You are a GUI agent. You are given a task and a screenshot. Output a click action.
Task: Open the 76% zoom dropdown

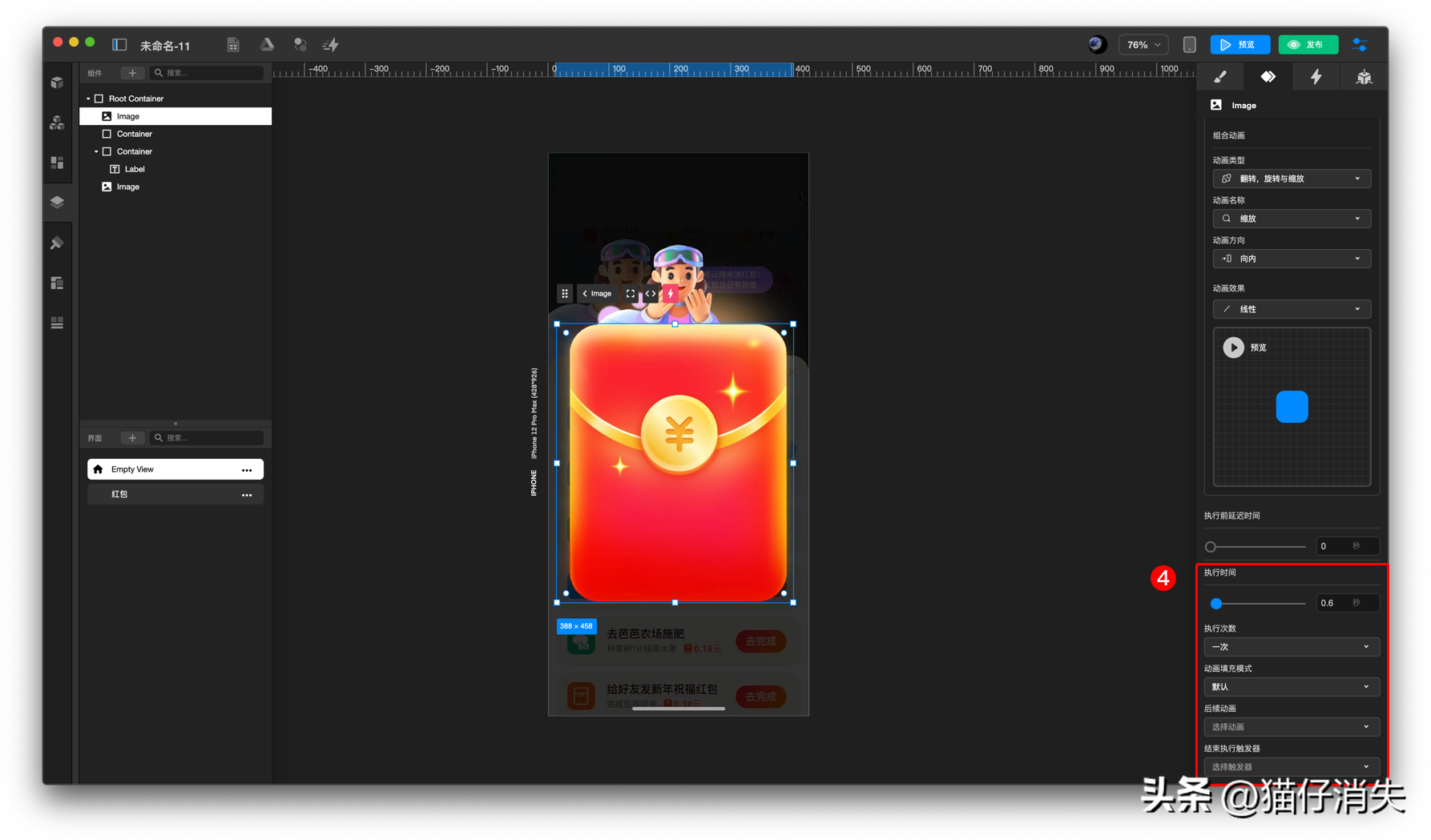[1143, 45]
